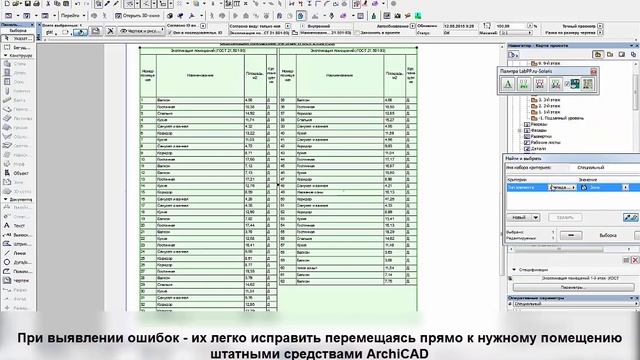Toggle the small checkbox in LabPP palette
The image size is (640, 360).
point(567,84)
